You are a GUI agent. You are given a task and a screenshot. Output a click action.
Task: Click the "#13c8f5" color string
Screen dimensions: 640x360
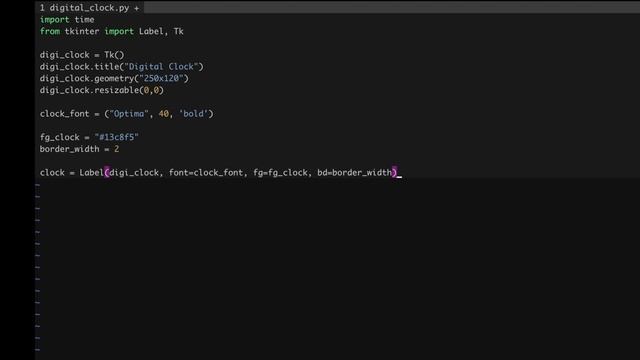point(117,137)
